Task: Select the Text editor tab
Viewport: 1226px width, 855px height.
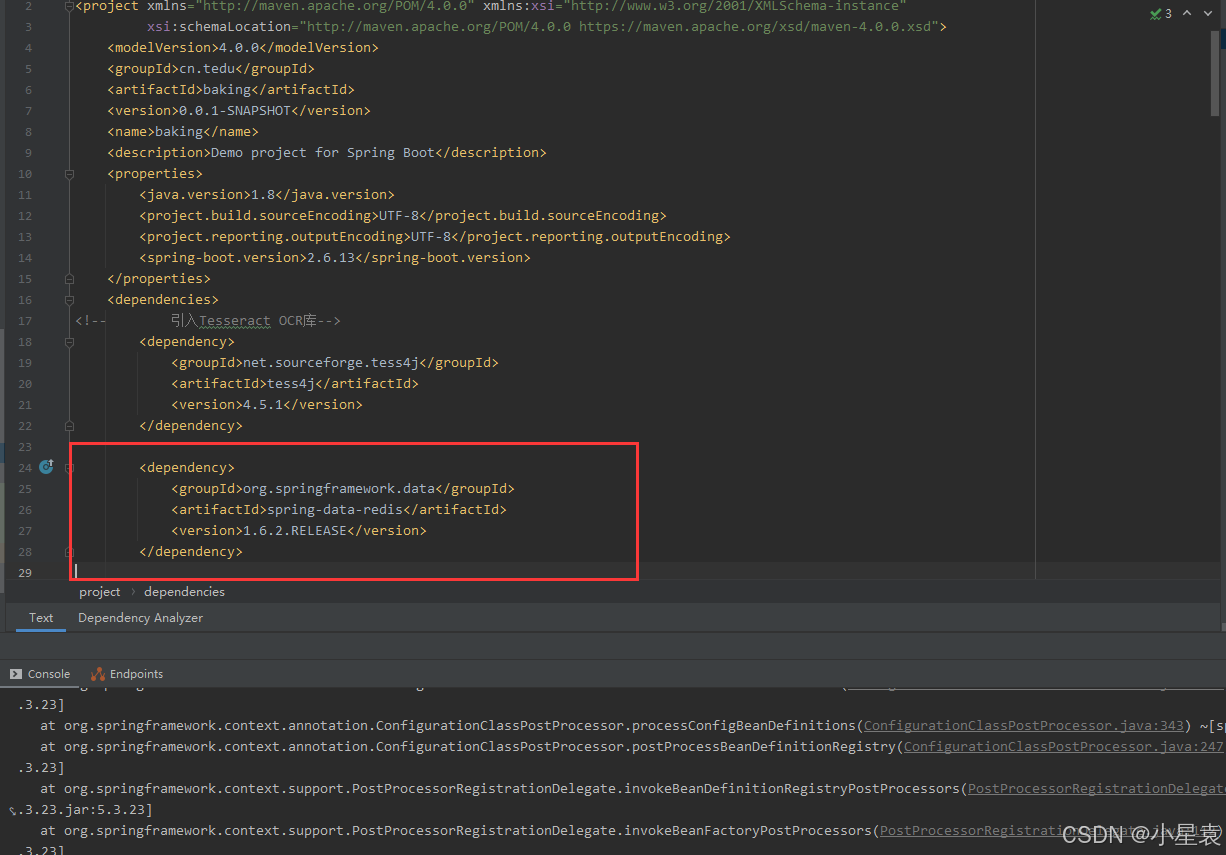Action: (x=41, y=618)
